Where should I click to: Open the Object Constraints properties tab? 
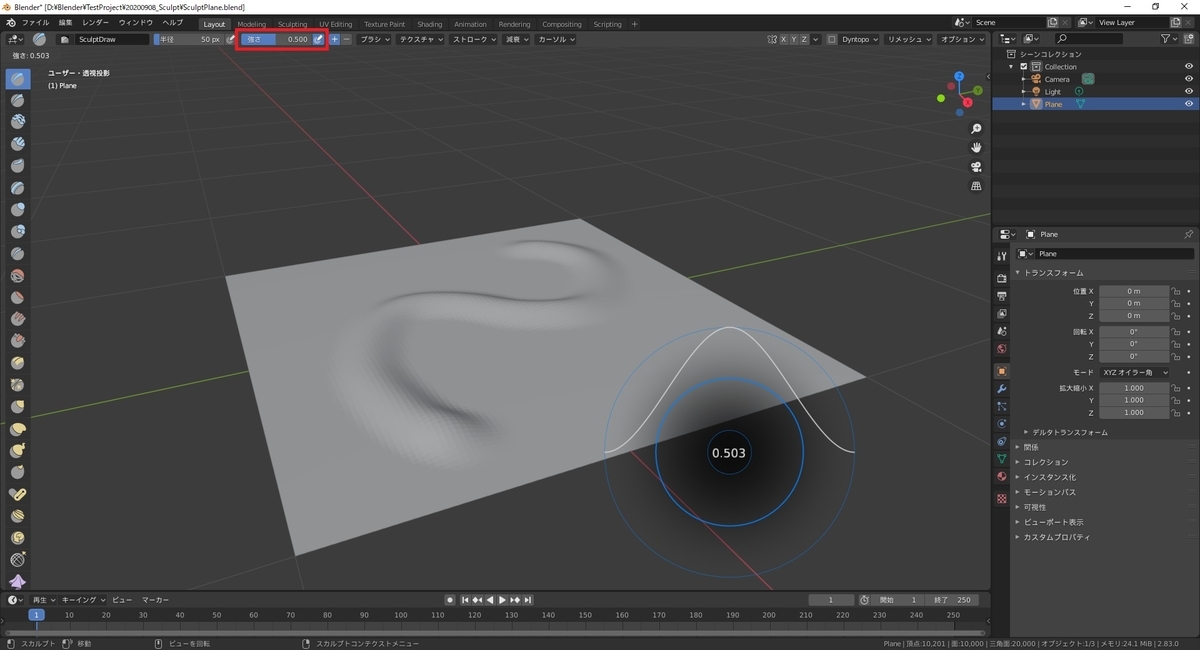pos(1002,441)
